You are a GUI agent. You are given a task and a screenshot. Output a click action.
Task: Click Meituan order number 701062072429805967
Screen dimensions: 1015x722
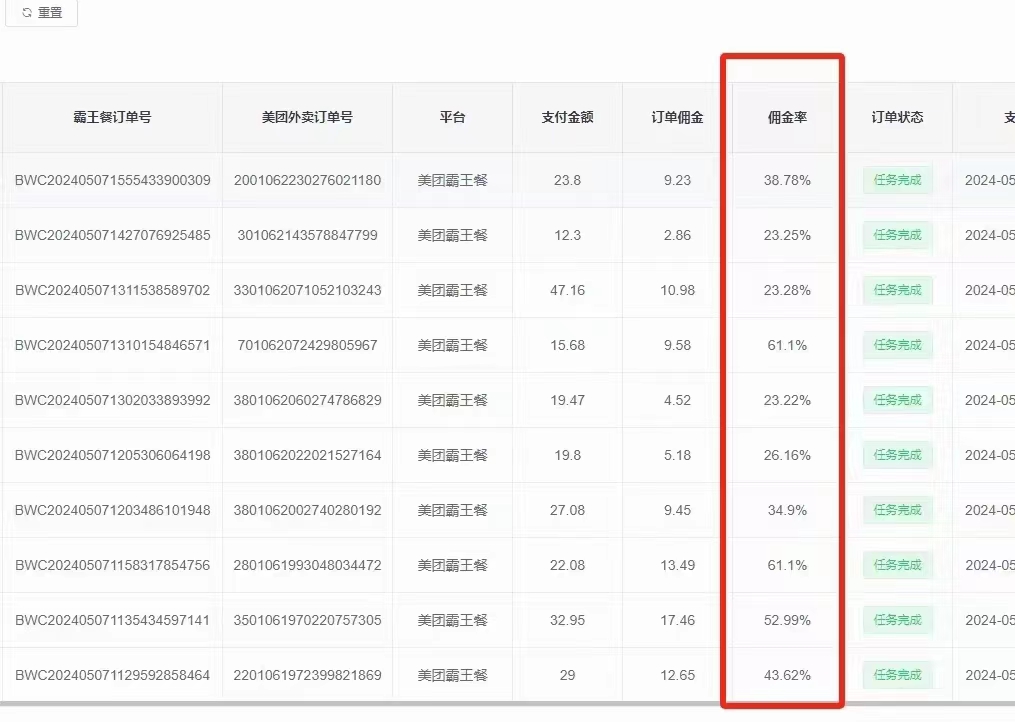pos(307,345)
